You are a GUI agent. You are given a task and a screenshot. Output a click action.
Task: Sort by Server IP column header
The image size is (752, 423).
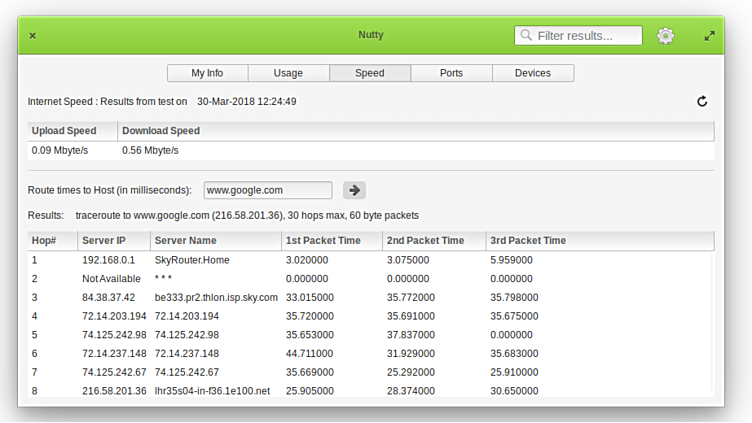pos(113,241)
